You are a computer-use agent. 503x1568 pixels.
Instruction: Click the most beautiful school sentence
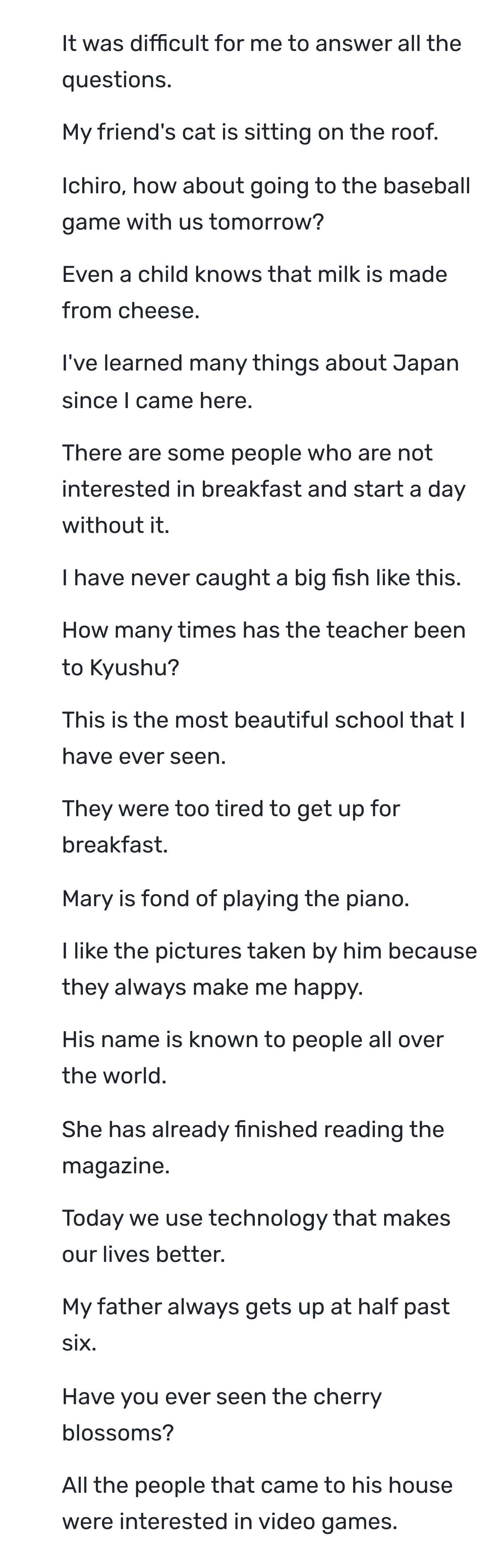point(263,738)
